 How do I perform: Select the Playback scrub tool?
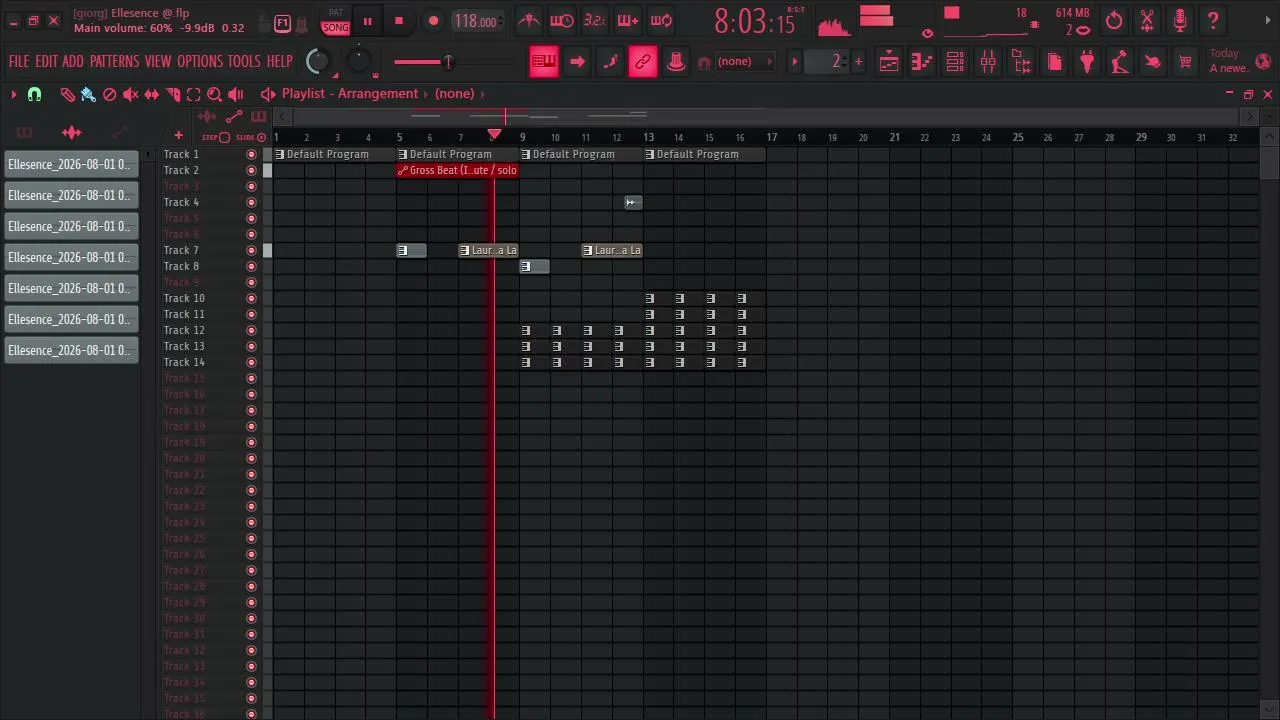[236, 94]
